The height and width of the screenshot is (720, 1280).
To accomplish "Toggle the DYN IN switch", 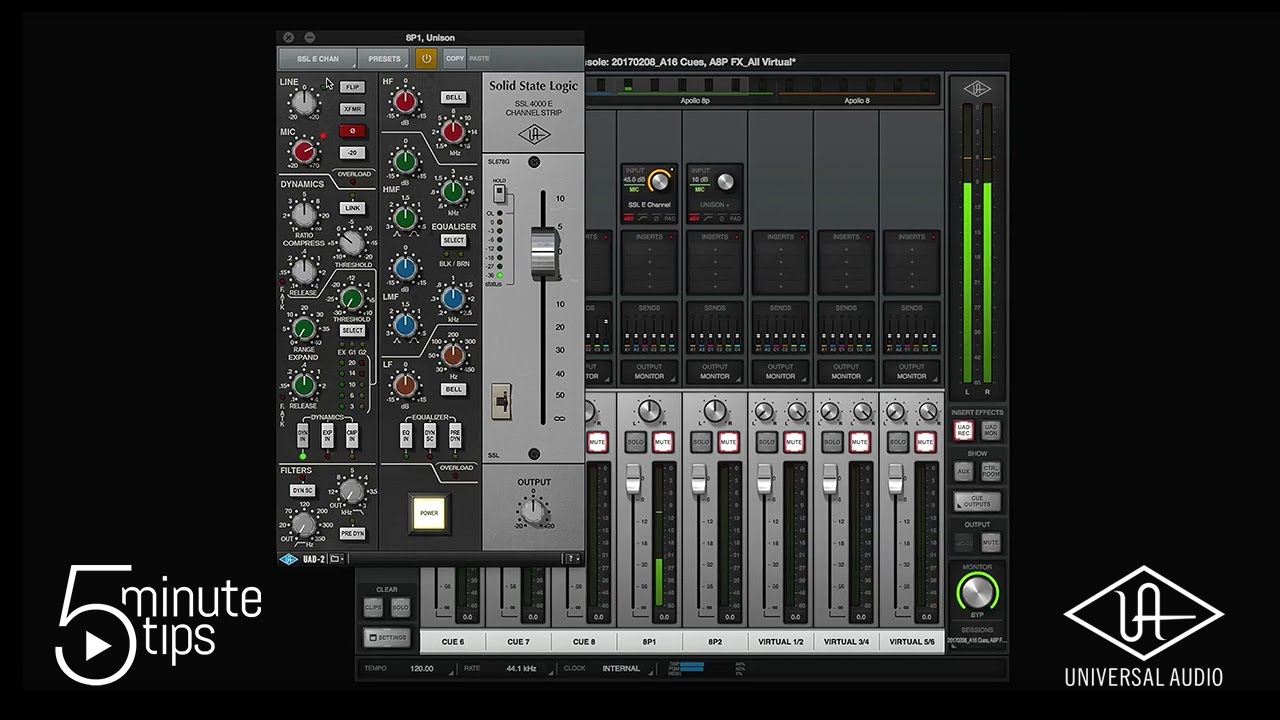I will [303, 435].
